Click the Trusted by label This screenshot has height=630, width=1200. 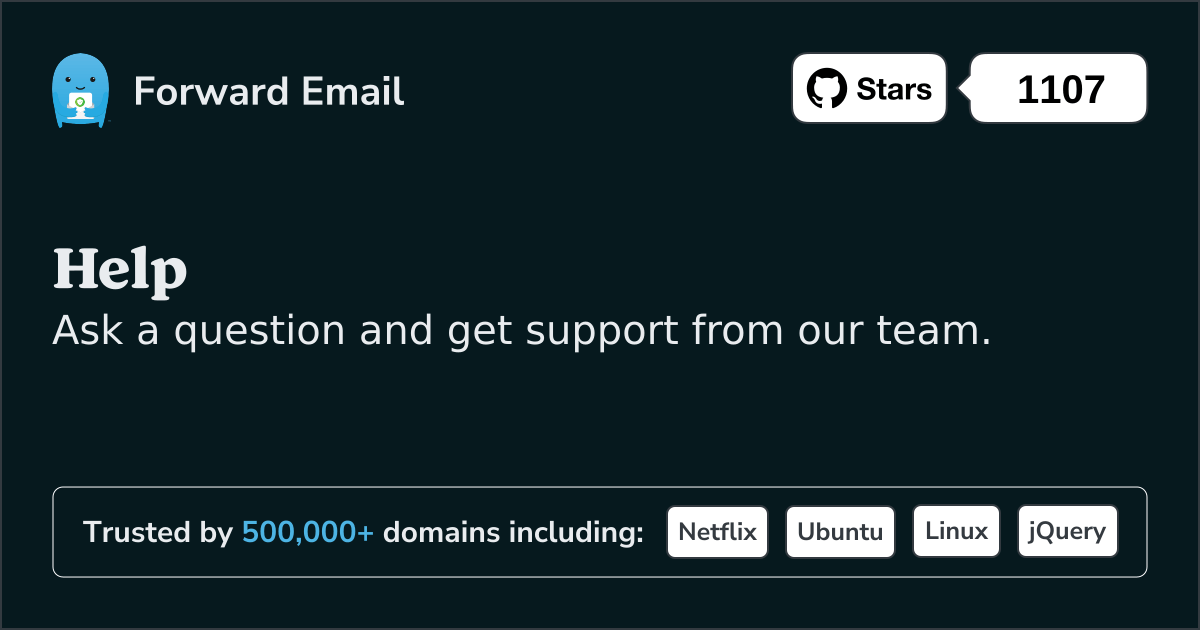[x=158, y=532]
